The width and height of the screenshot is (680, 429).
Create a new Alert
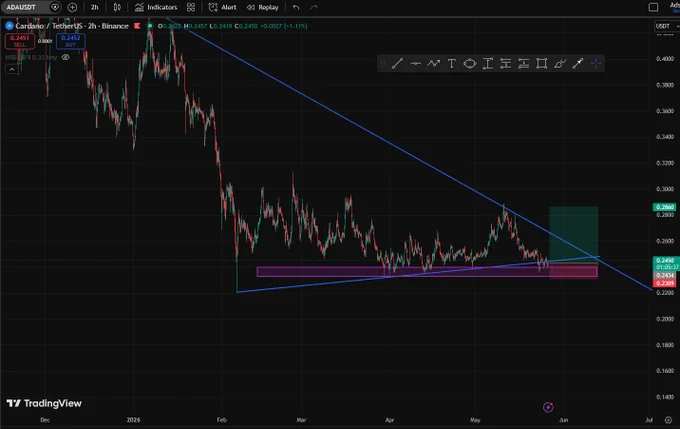click(x=223, y=7)
